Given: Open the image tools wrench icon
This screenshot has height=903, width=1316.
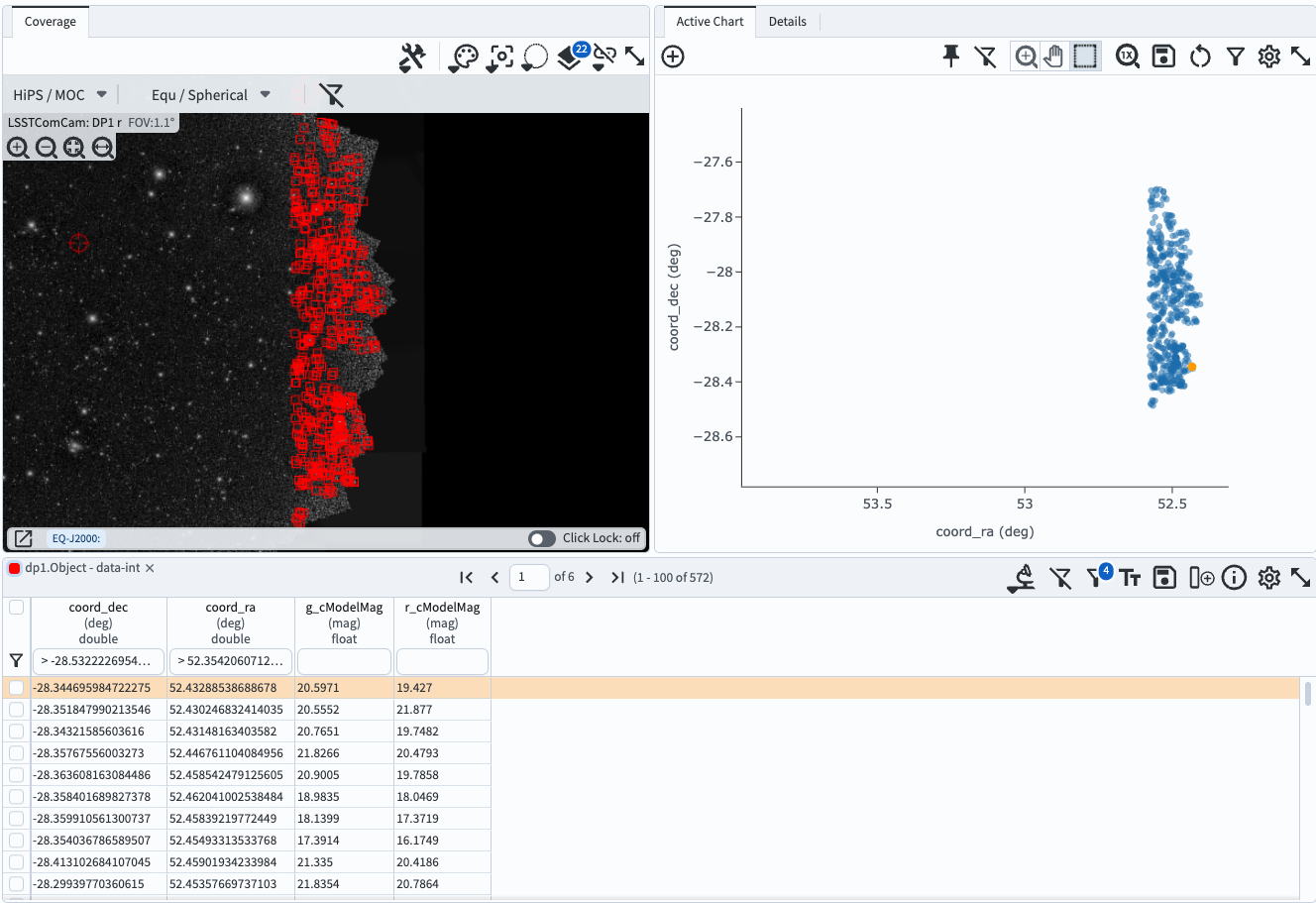Looking at the screenshot, I should pos(412,57).
